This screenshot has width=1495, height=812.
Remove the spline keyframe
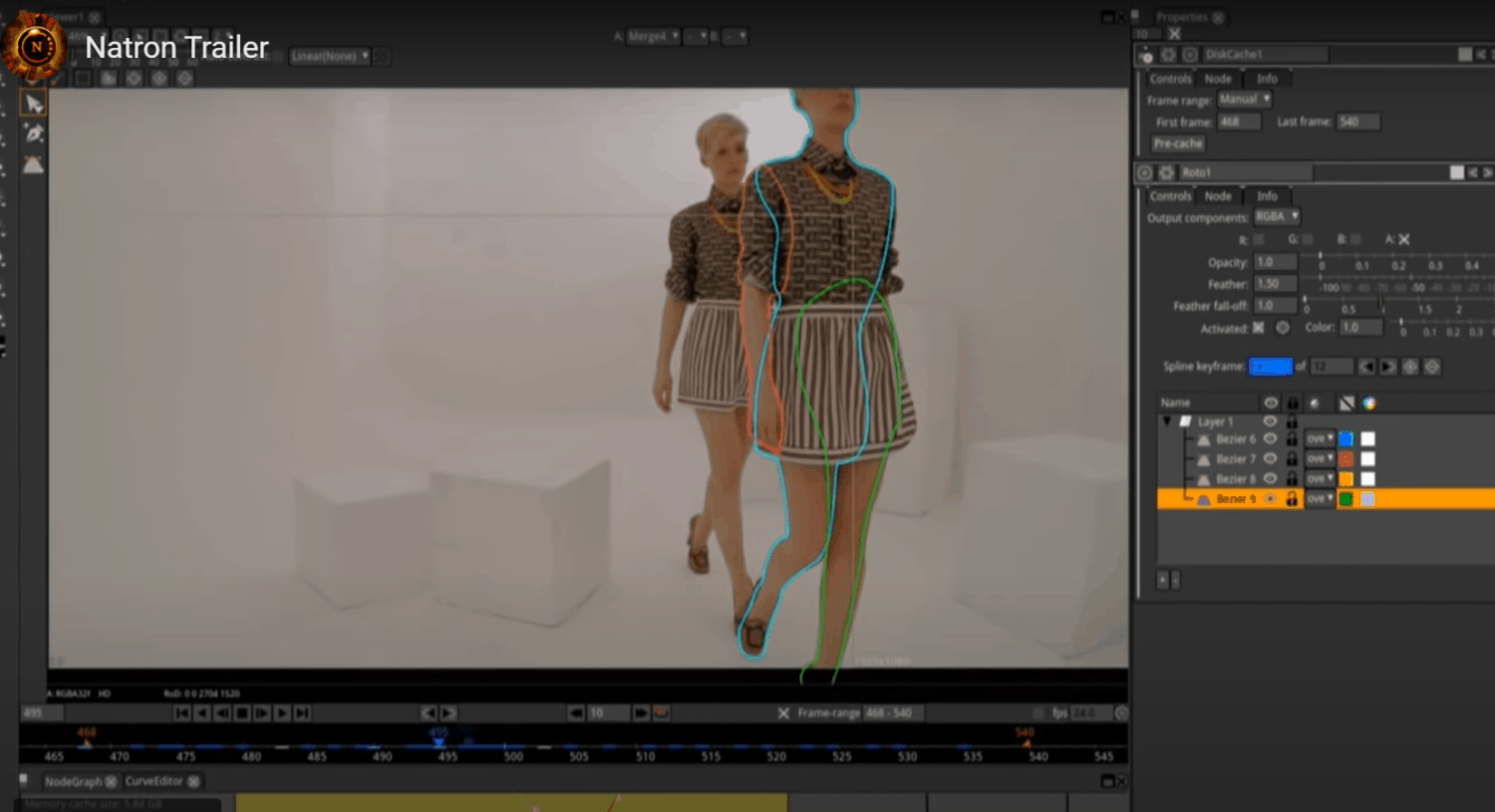click(1432, 367)
